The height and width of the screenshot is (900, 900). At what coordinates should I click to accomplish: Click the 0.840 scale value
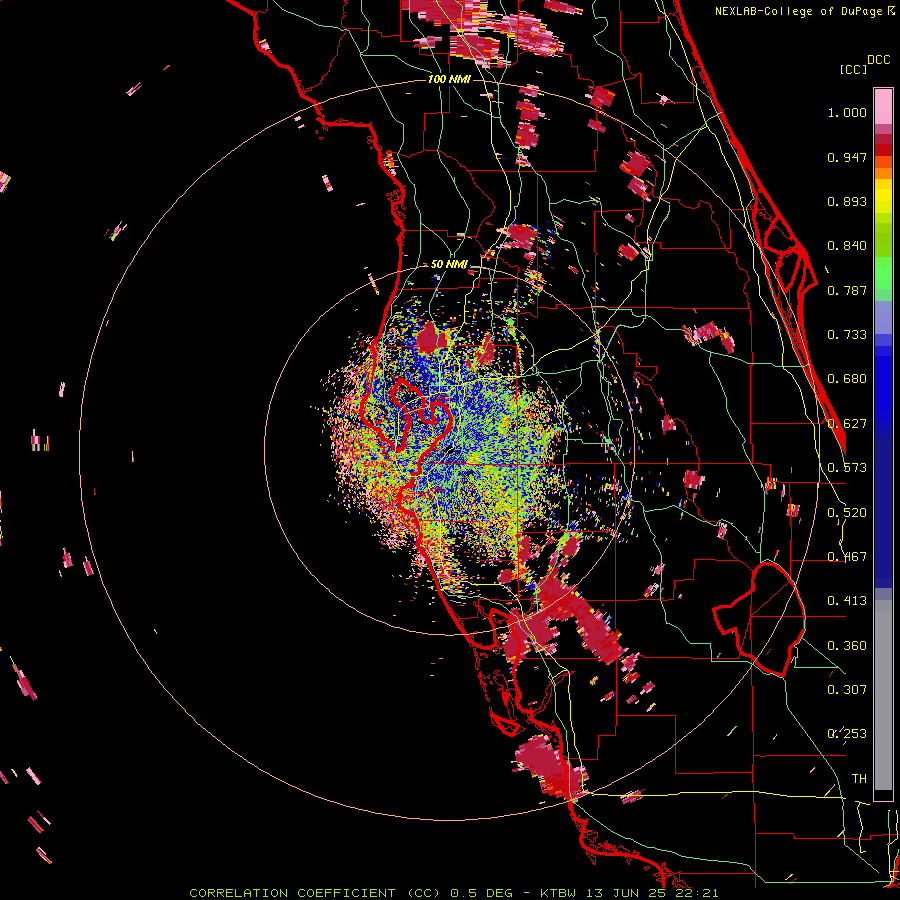847,246
